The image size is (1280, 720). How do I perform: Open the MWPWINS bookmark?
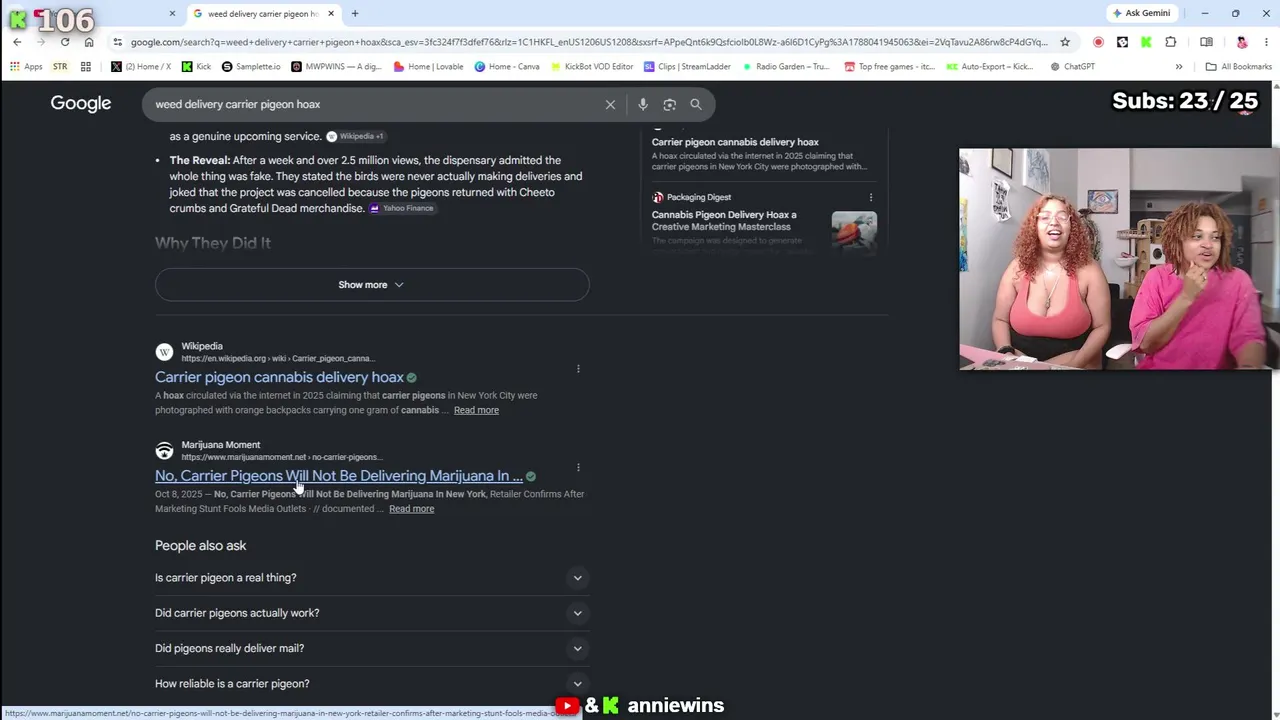click(x=337, y=67)
